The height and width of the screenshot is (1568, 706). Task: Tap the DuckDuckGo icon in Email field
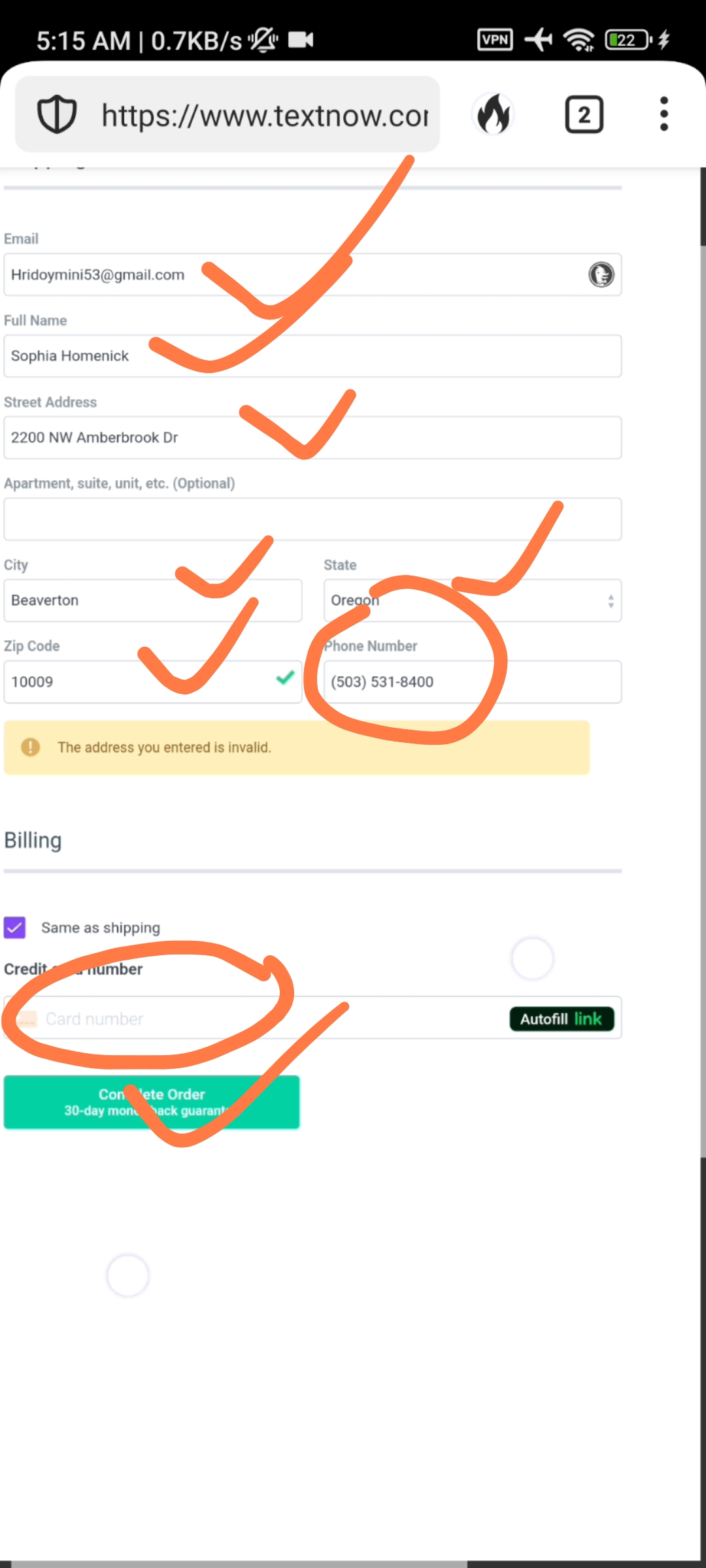coord(601,274)
